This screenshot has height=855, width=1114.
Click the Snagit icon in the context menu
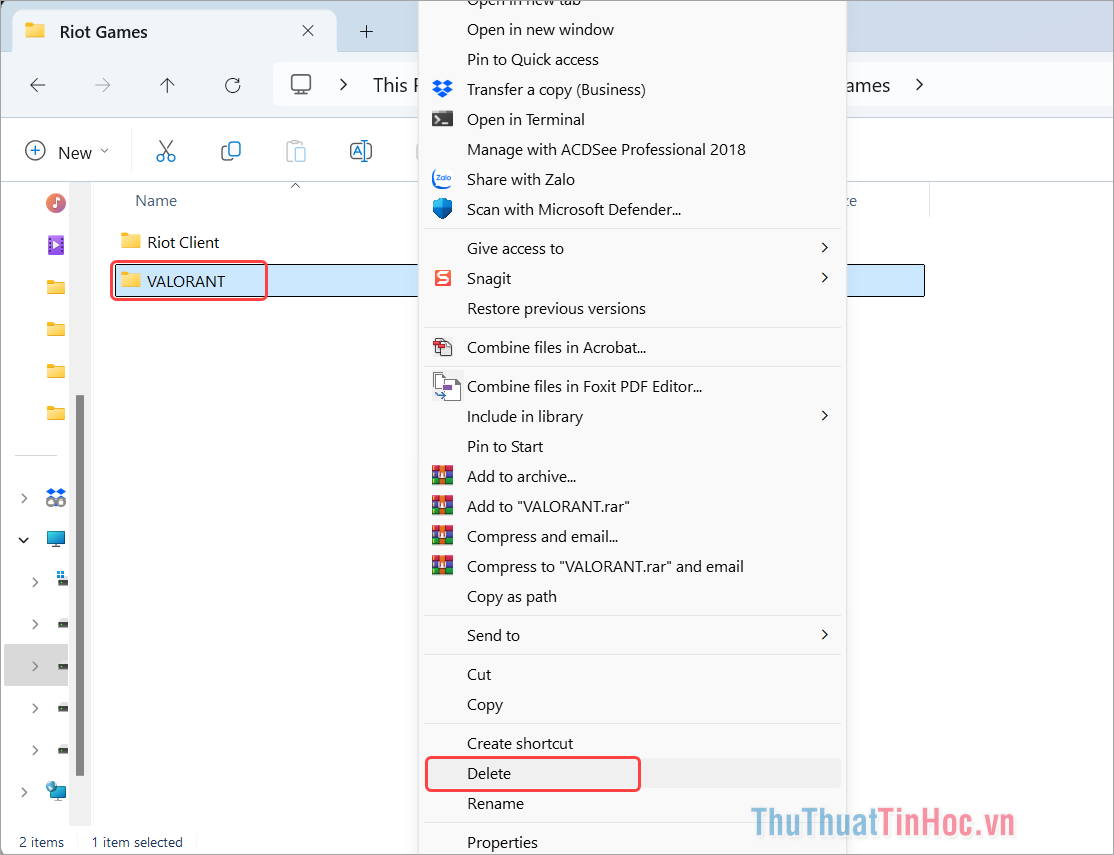[442, 278]
